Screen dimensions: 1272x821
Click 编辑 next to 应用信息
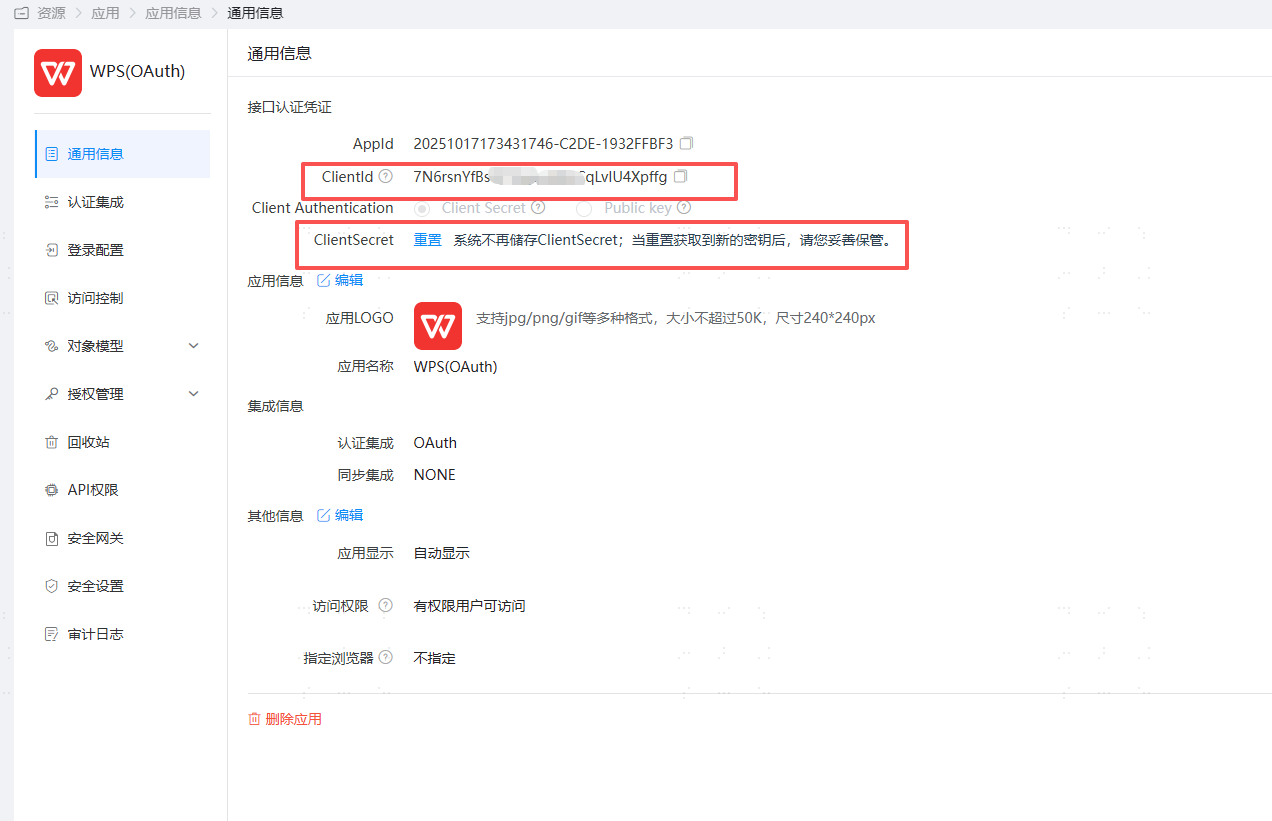(340, 280)
